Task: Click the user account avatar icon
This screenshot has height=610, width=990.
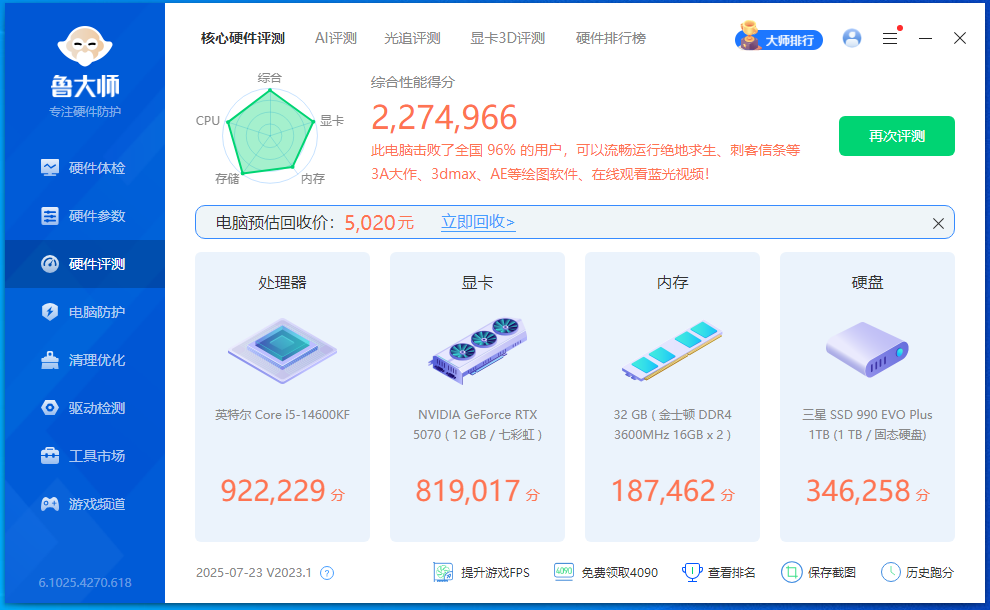Action: click(x=852, y=39)
